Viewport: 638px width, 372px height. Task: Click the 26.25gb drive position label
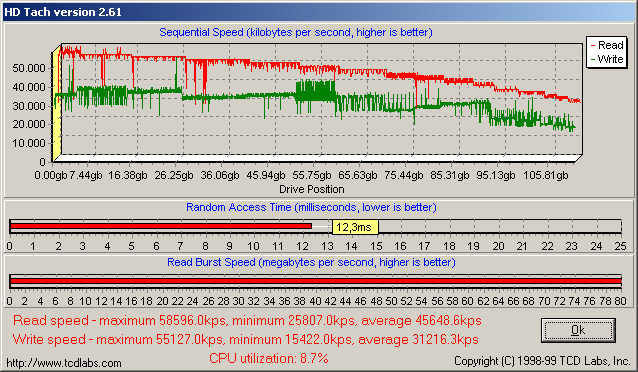(174, 175)
